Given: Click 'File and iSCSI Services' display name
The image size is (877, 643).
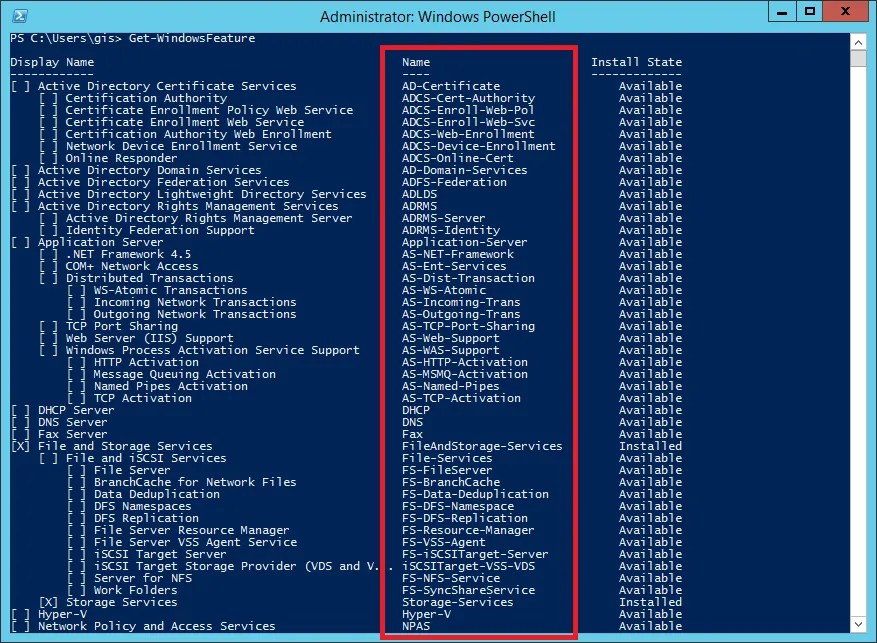Looking at the screenshot, I should (146, 458).
